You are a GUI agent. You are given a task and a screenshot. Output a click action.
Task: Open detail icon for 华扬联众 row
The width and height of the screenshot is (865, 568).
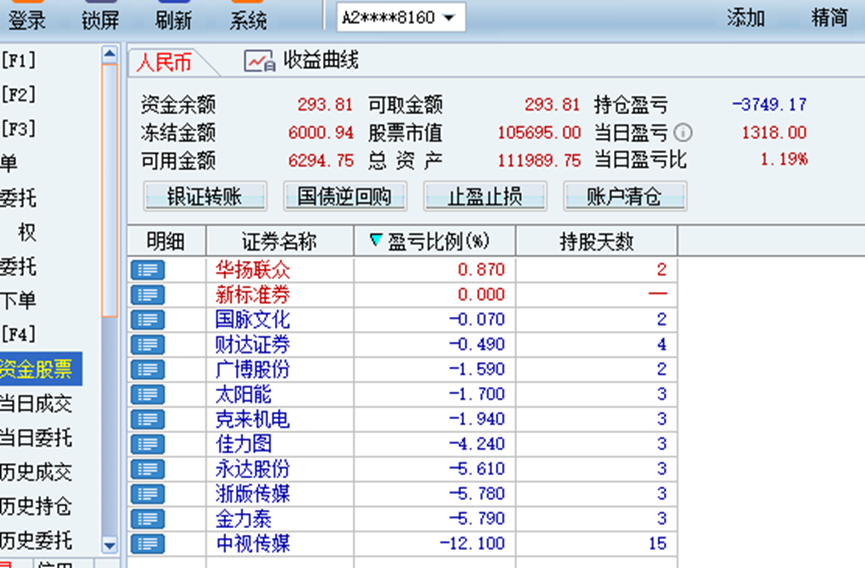(148, 270)
